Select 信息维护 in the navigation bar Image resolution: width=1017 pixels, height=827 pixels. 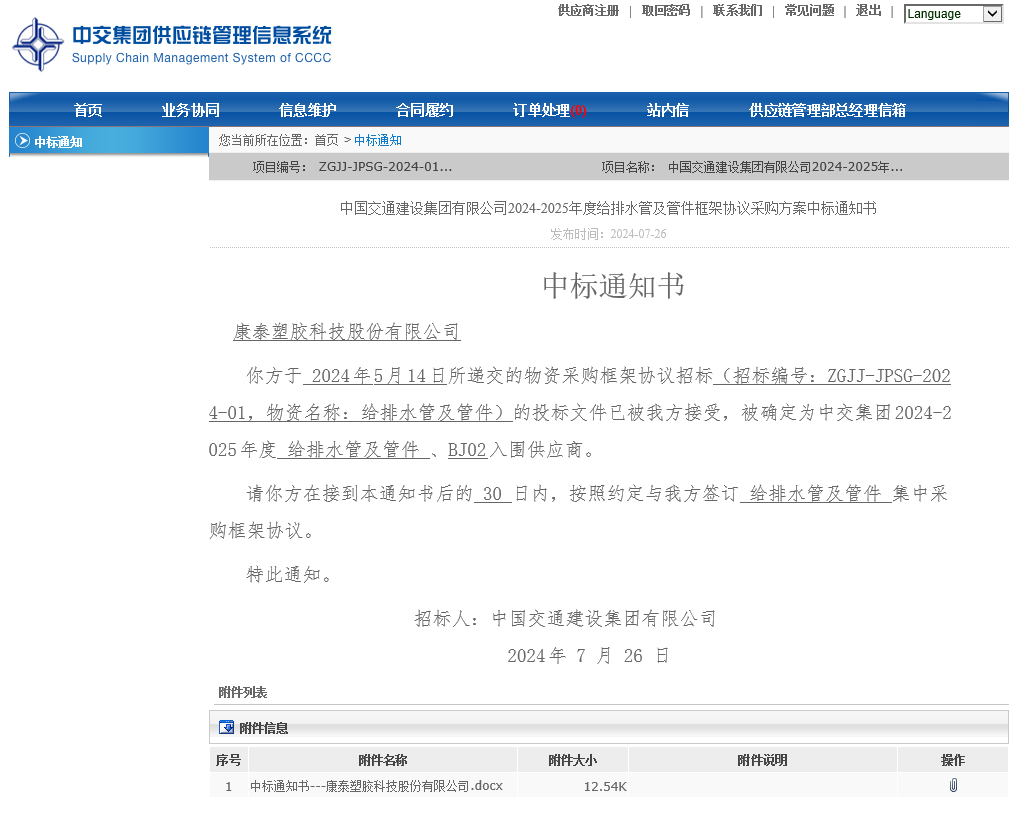point(307,110)
